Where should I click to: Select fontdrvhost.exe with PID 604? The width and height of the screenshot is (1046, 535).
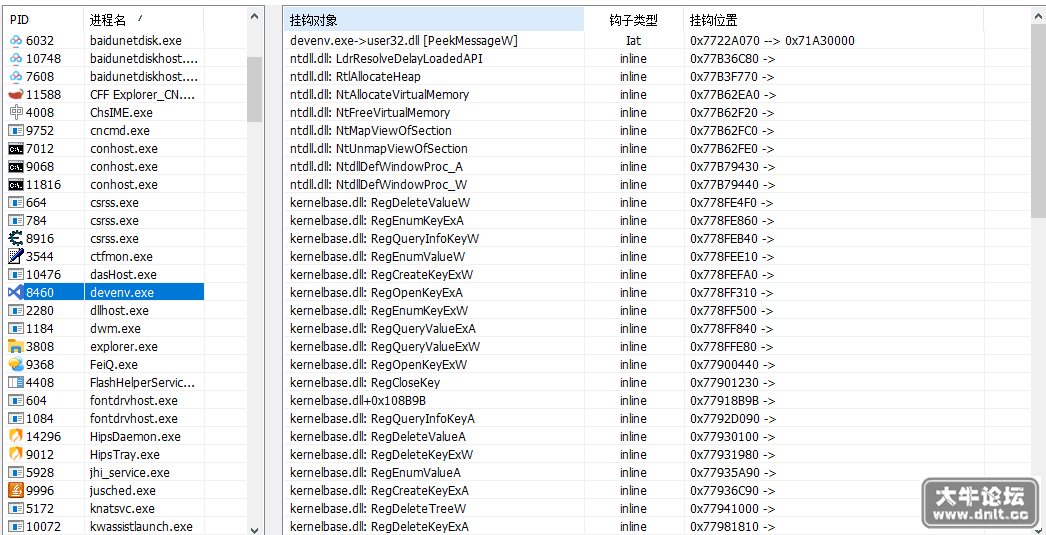click(105, 401)
